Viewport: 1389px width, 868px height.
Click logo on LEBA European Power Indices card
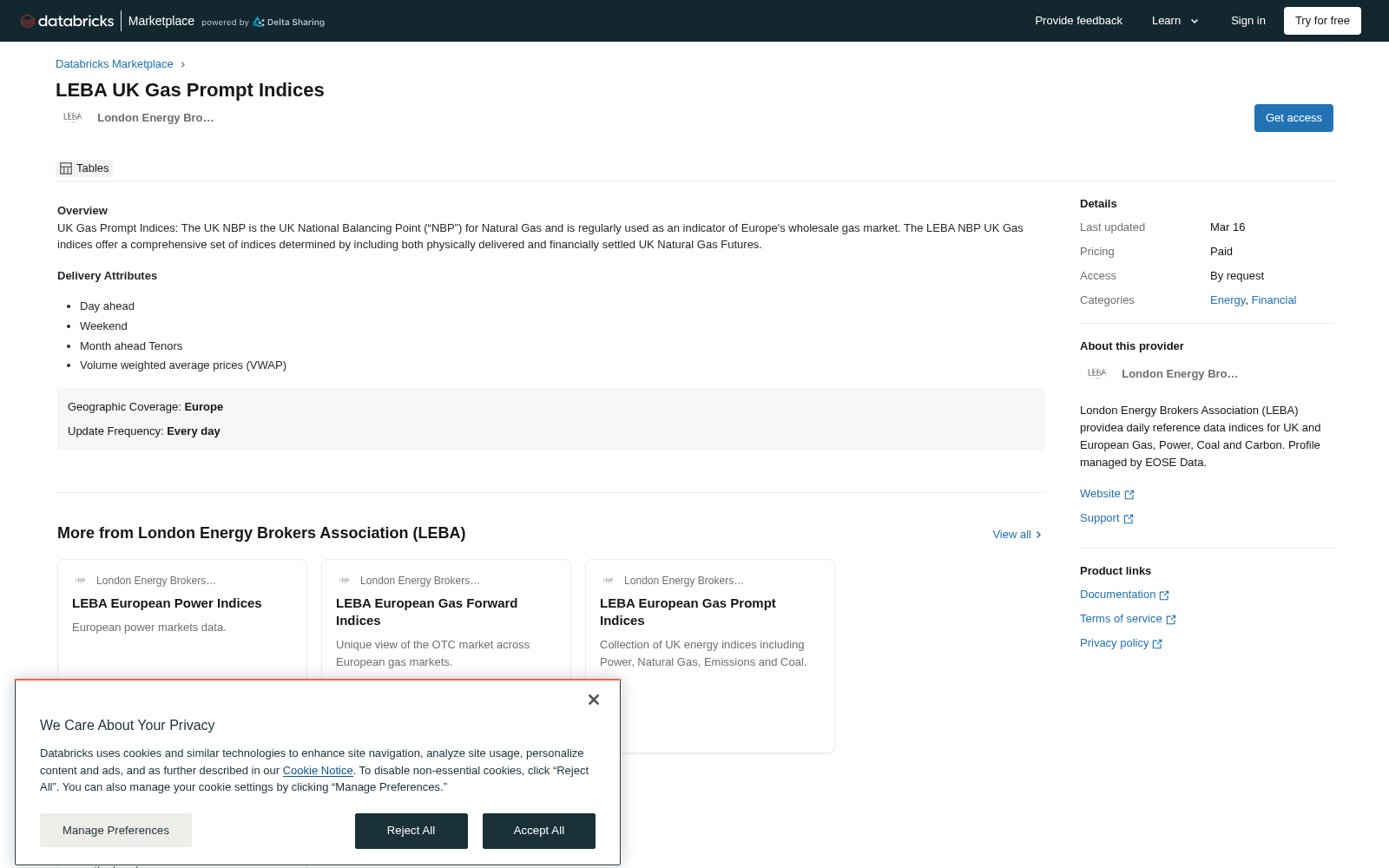[x=81, y=581]
